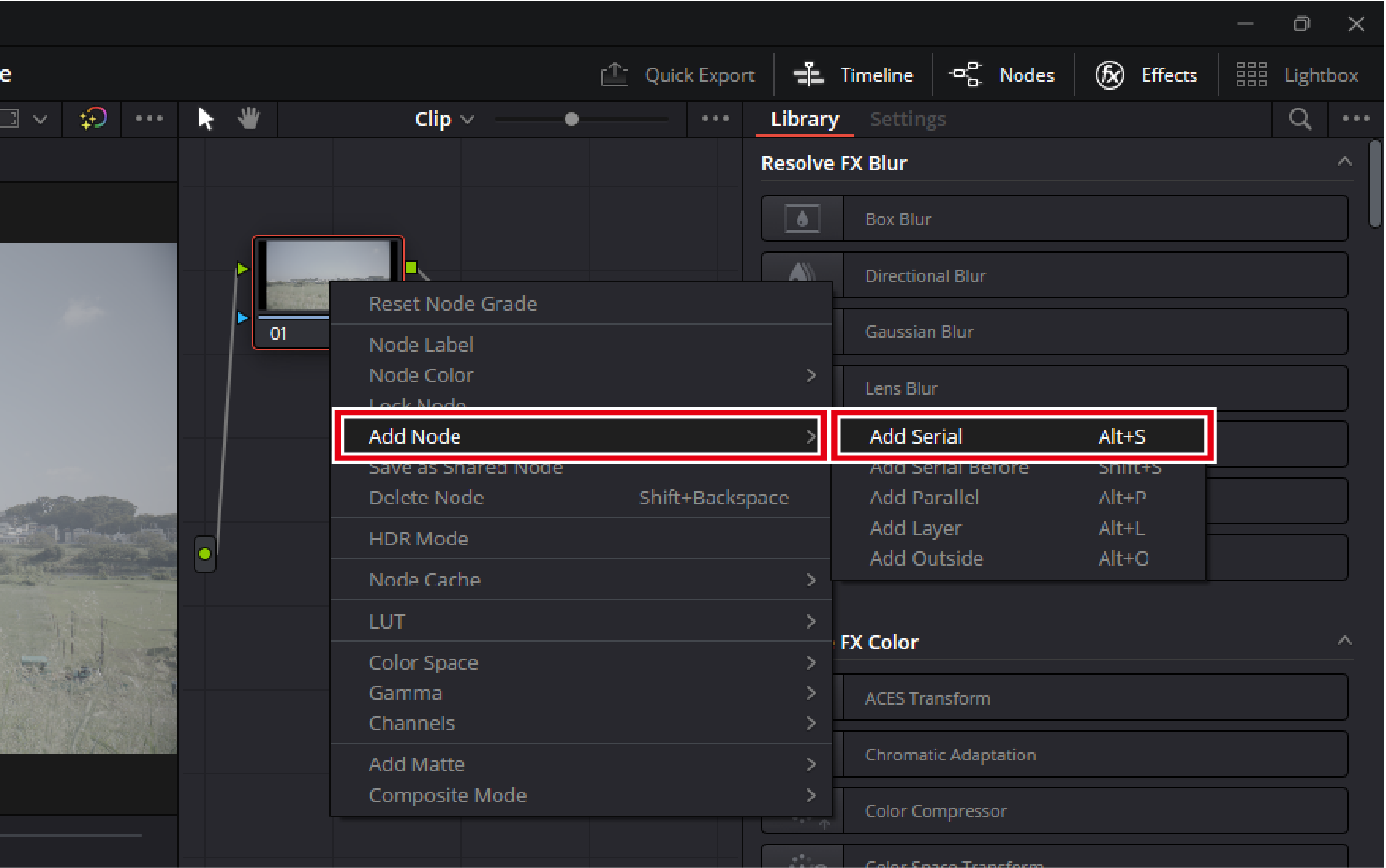Open the Lightbox view

(x=1297, y=75)
